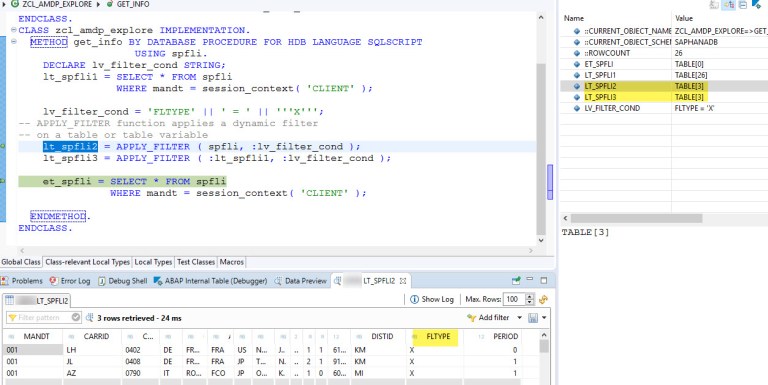Collapse the METHOD get_info code block

14,42
